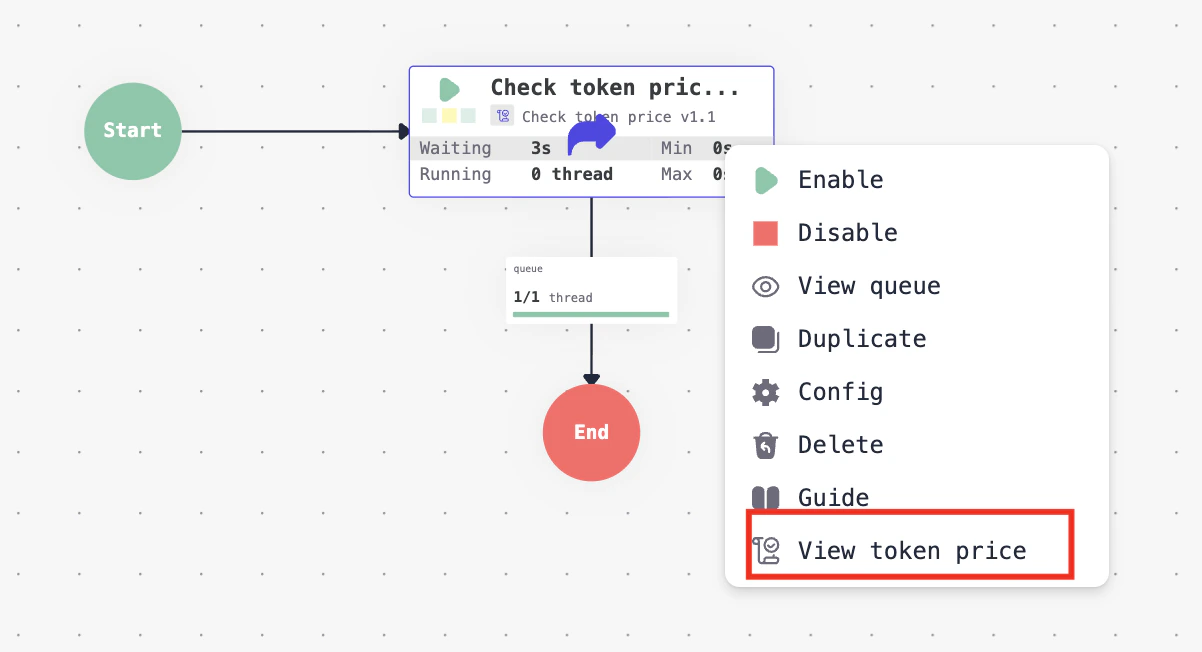This screenshot has width=1202, height=652.
Task: Click the node title Check token pric...
Action: 615,88
